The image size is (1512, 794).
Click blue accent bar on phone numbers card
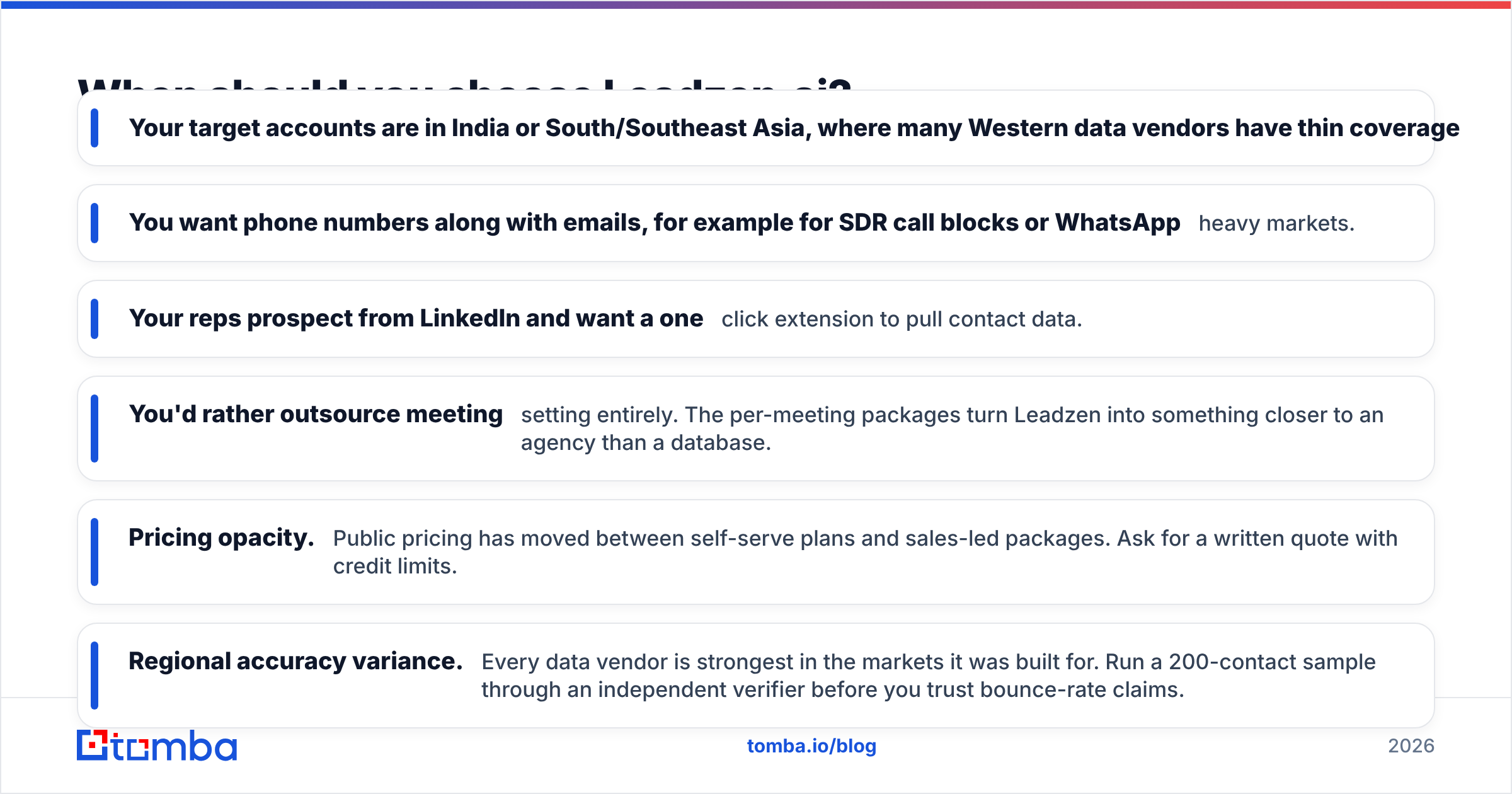[94, 223]
